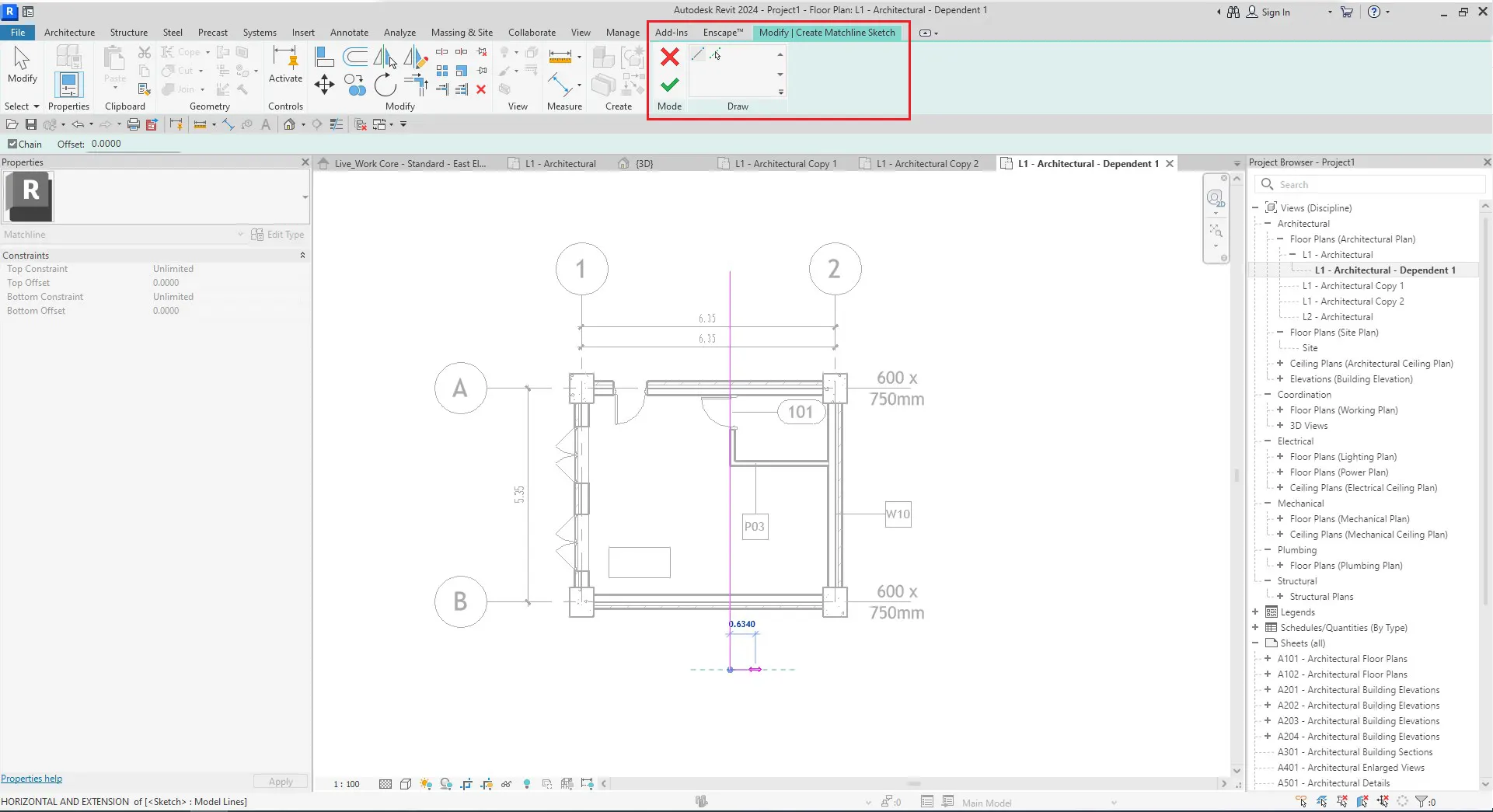Choose the Move tool in Modify panel
This screenshot has width=1493, height=812.
coord(324,84)
